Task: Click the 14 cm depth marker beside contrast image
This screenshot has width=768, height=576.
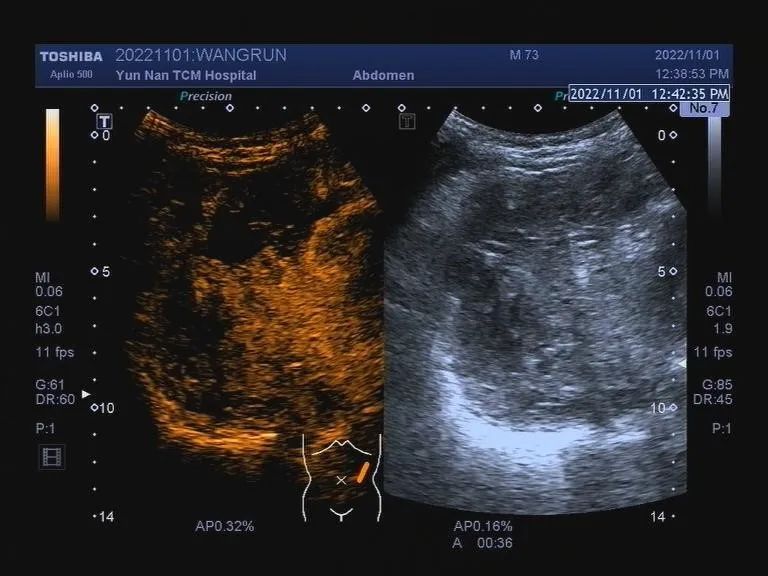Action: 106,517
